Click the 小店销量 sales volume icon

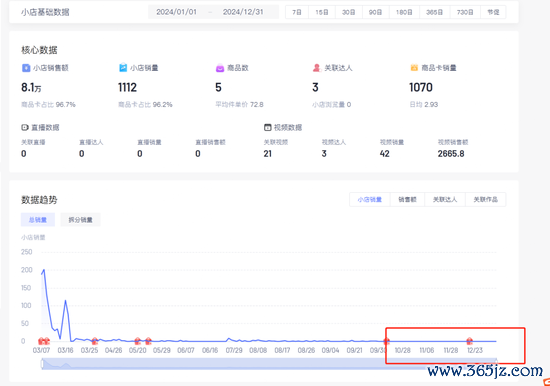(x=123, y=67)
